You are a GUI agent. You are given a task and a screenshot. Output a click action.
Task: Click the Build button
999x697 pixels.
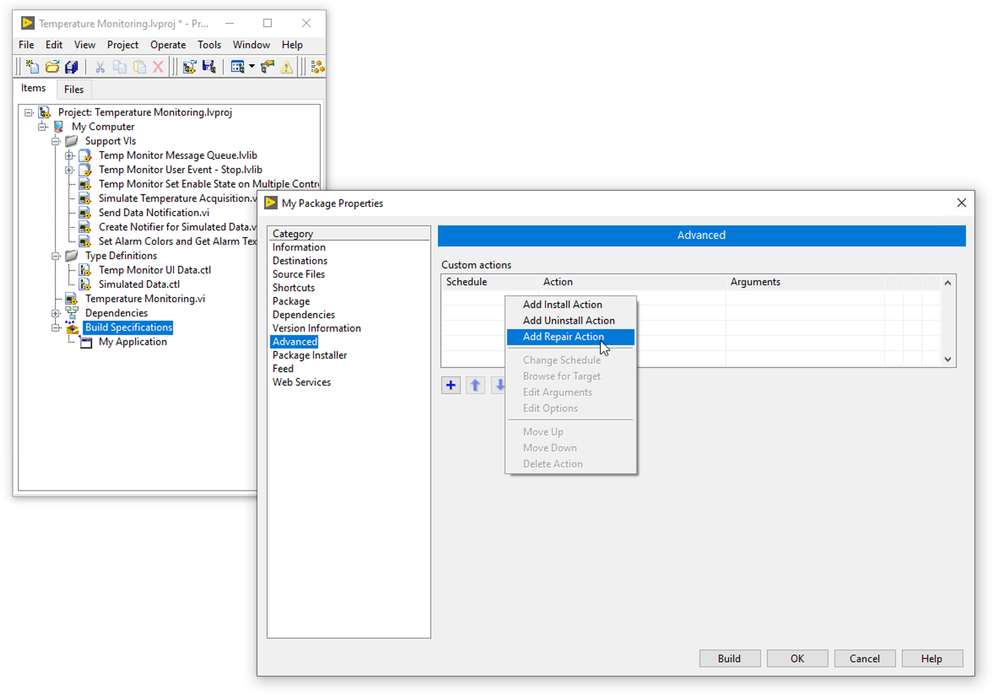pyautogui.click(x=729, y=658)
